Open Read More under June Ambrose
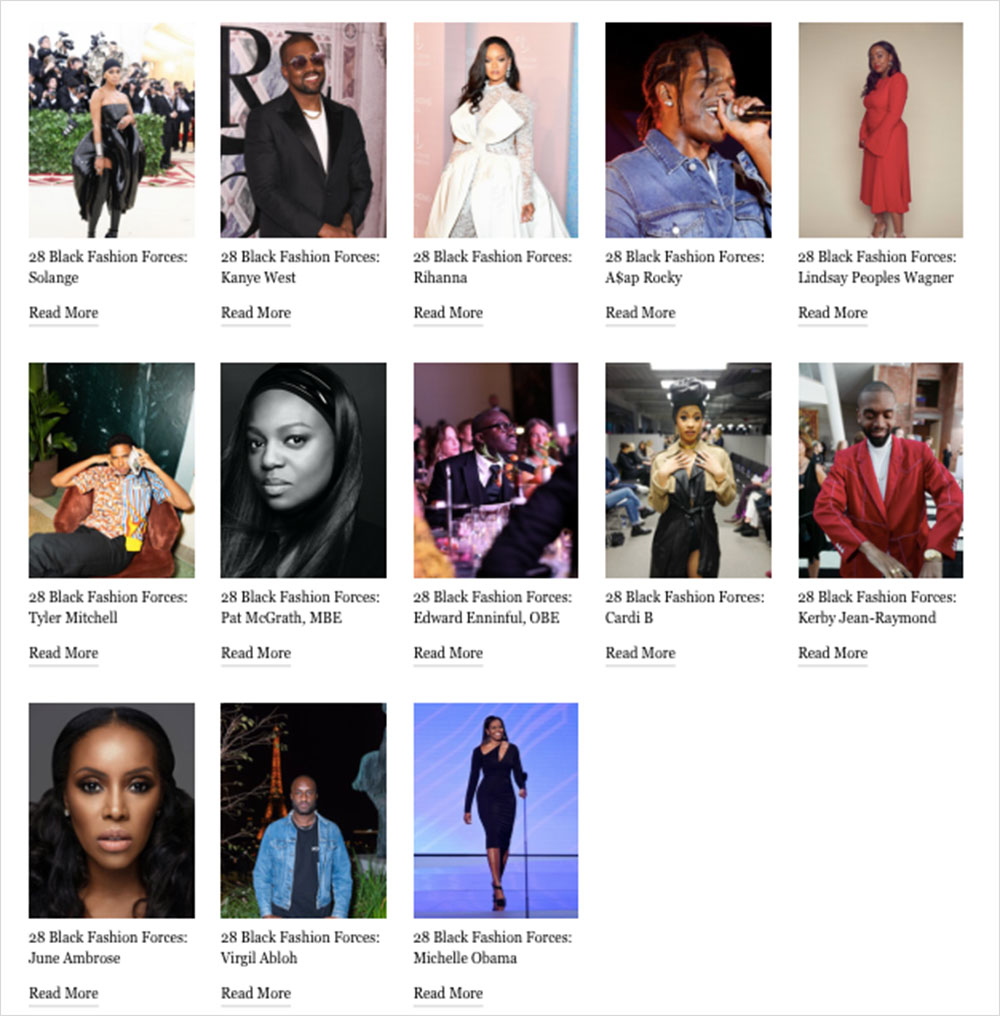Screen dimensions: 1000x1016 point(64,993)
